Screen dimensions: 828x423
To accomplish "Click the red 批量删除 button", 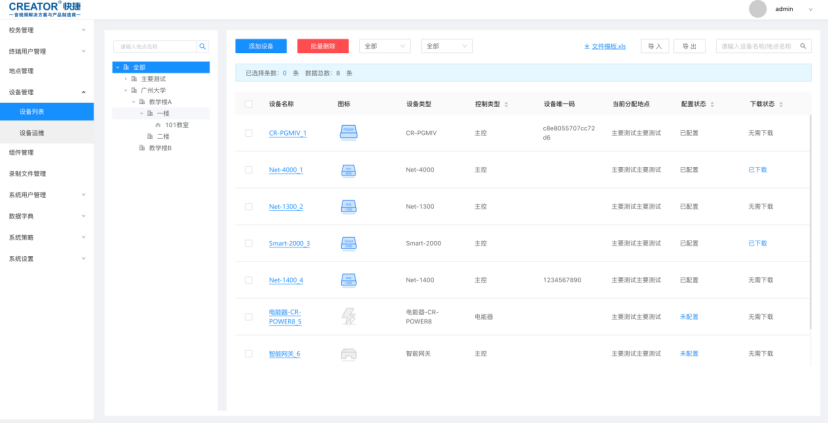I will 323,46.
